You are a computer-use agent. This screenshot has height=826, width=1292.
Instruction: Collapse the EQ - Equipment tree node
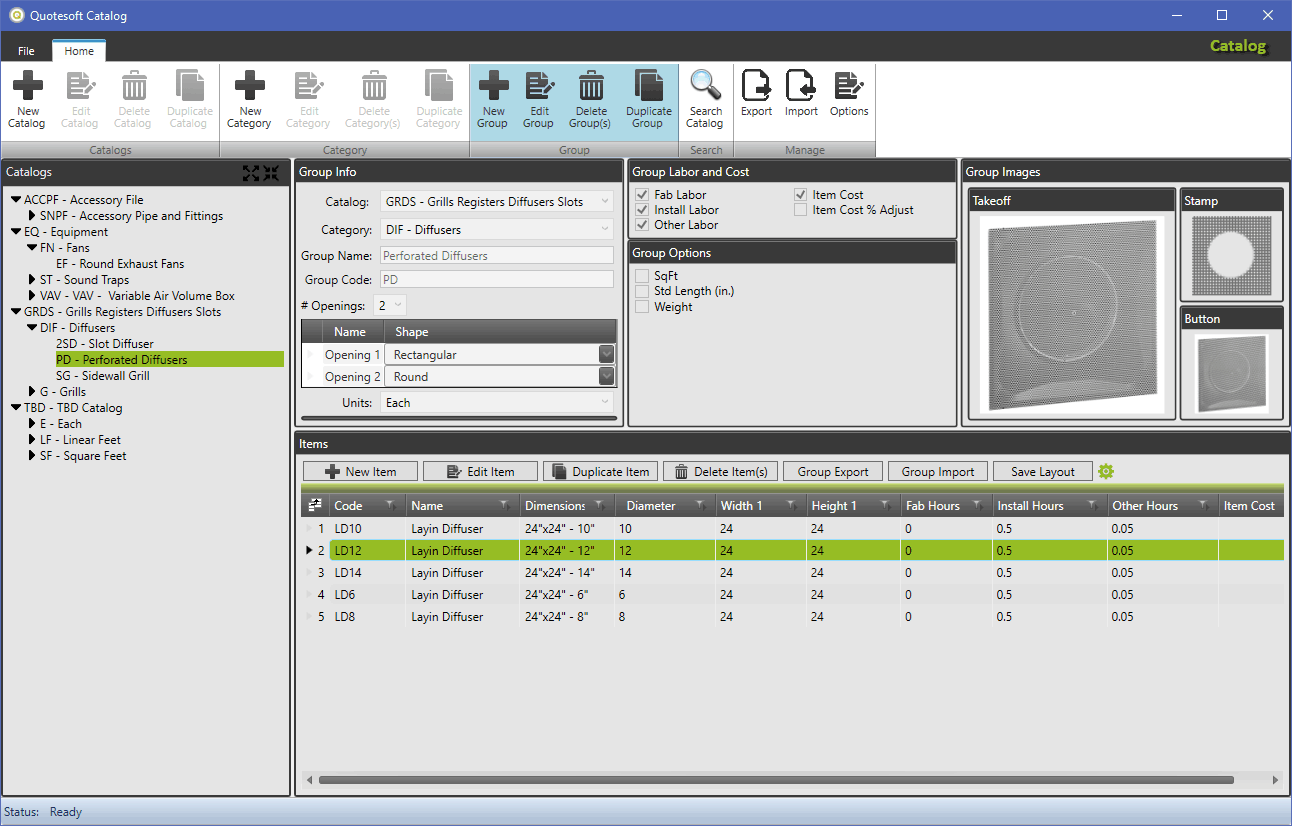(16, 232)
